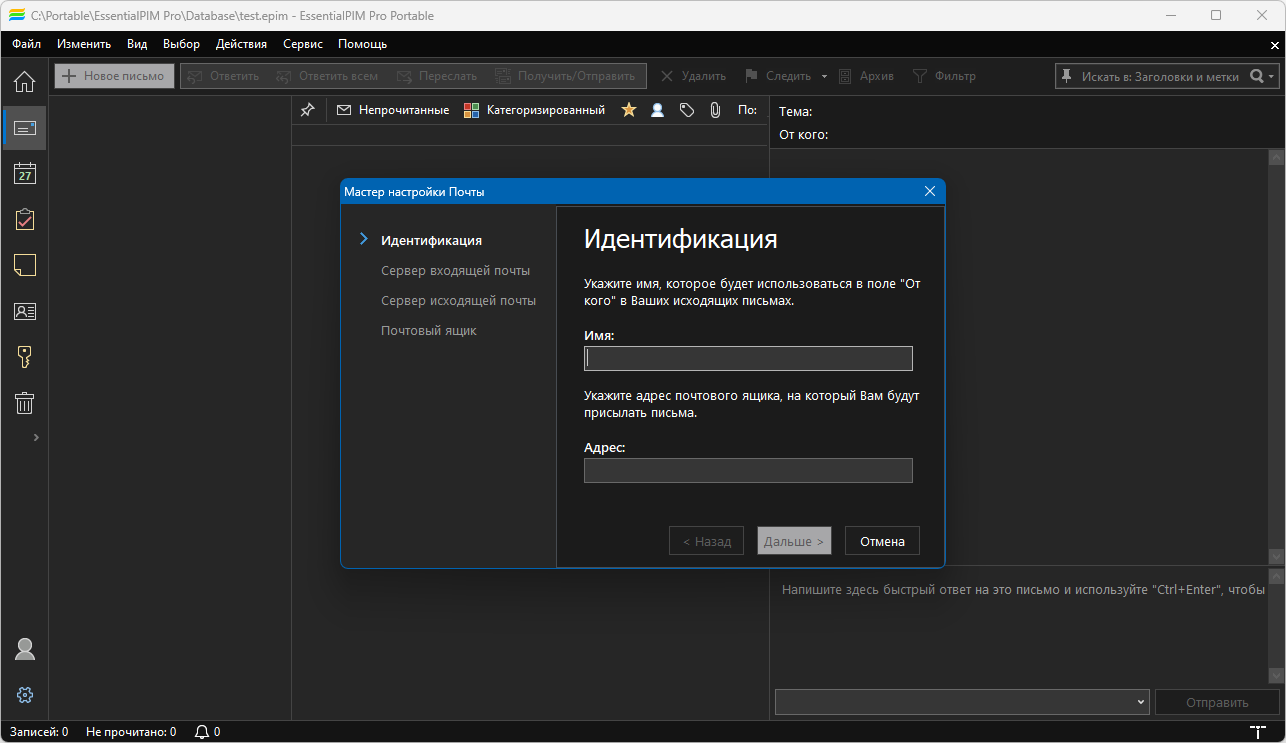Click the Записей: 0 status text
Image resolution: width=1286 pixels, height=743 pixels.
(38, 732)
